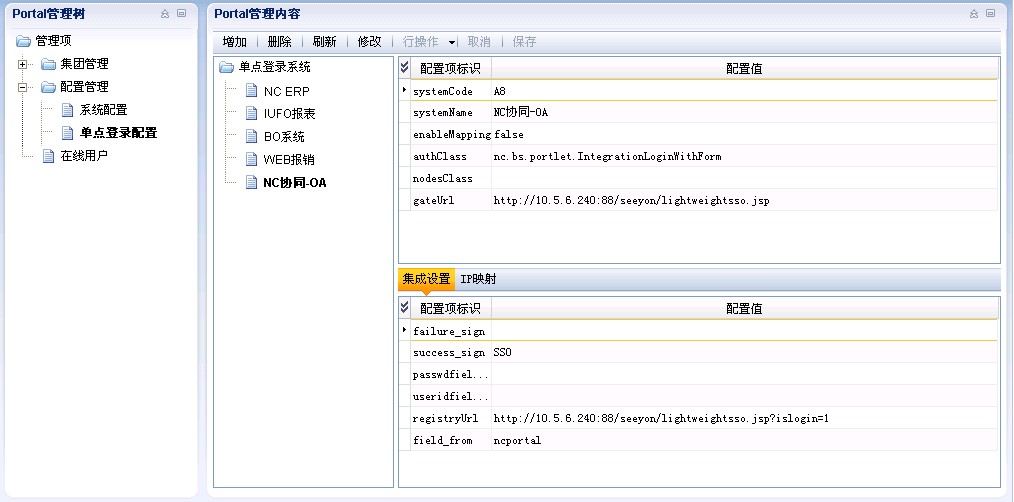Screen dimensions: 1014x502
Task: Click the enableMapping value false
Action: click(508, 135)
